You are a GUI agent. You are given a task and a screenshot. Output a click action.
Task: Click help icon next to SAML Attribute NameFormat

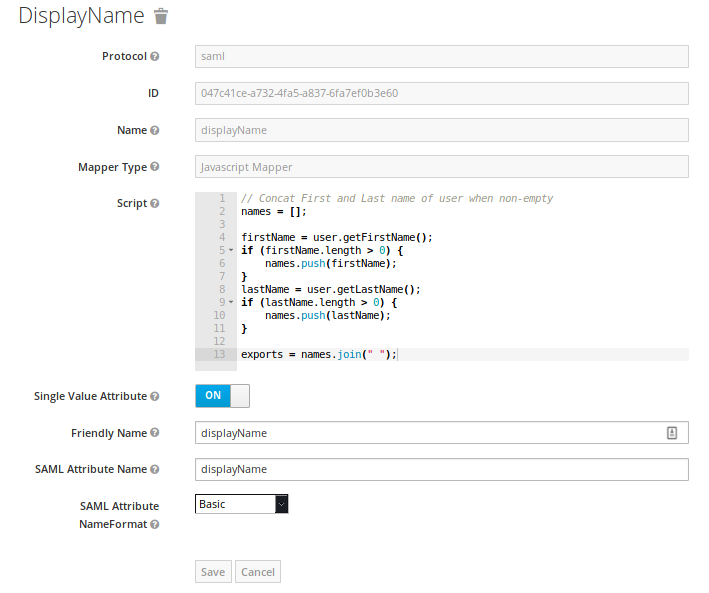point(155,524)
